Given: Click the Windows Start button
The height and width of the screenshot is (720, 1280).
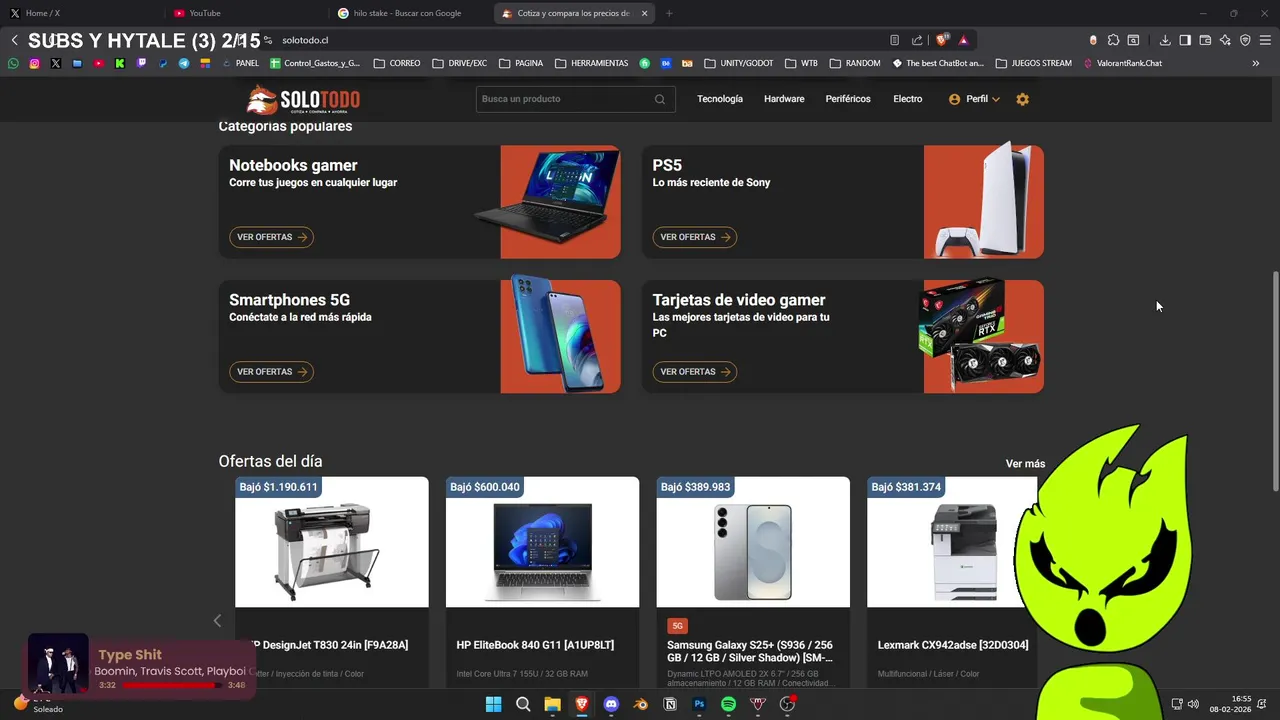Looking at the screenshot, I should pyautogui.click(x=493, y=704).
